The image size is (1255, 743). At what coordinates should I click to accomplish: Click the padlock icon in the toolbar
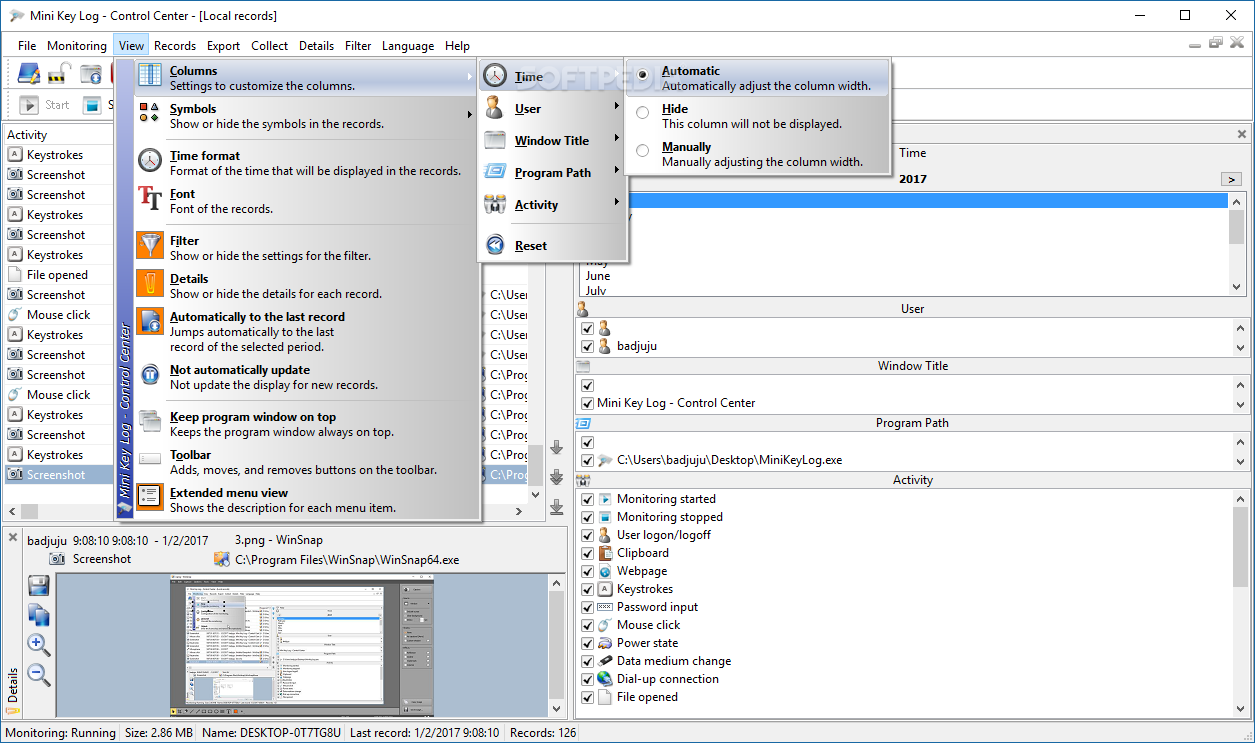coord(59,73)
